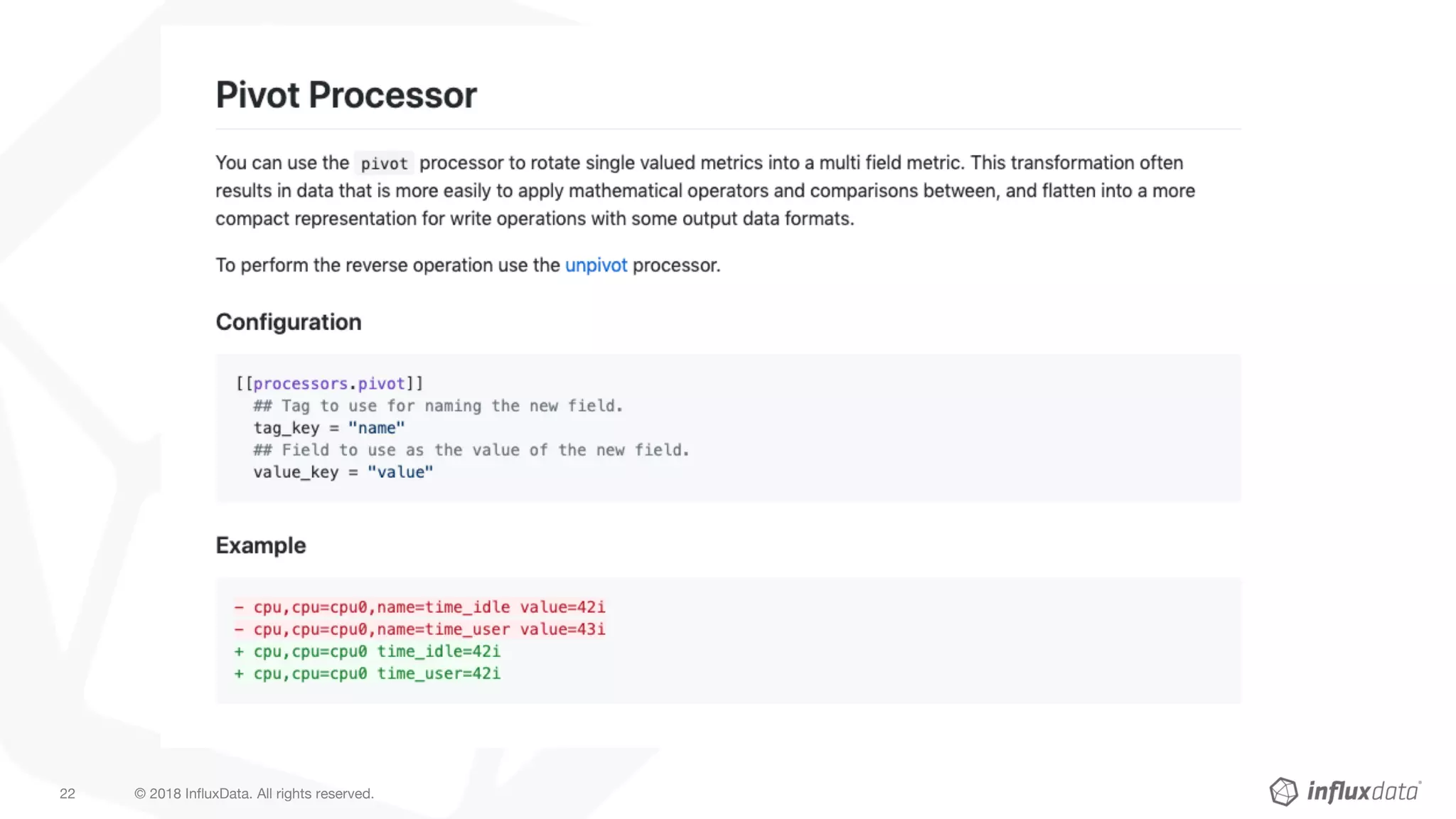The width and height of the screenshot is (1456, 819).
Task: Click the inline pivot code badge
Action: point(384,164)
